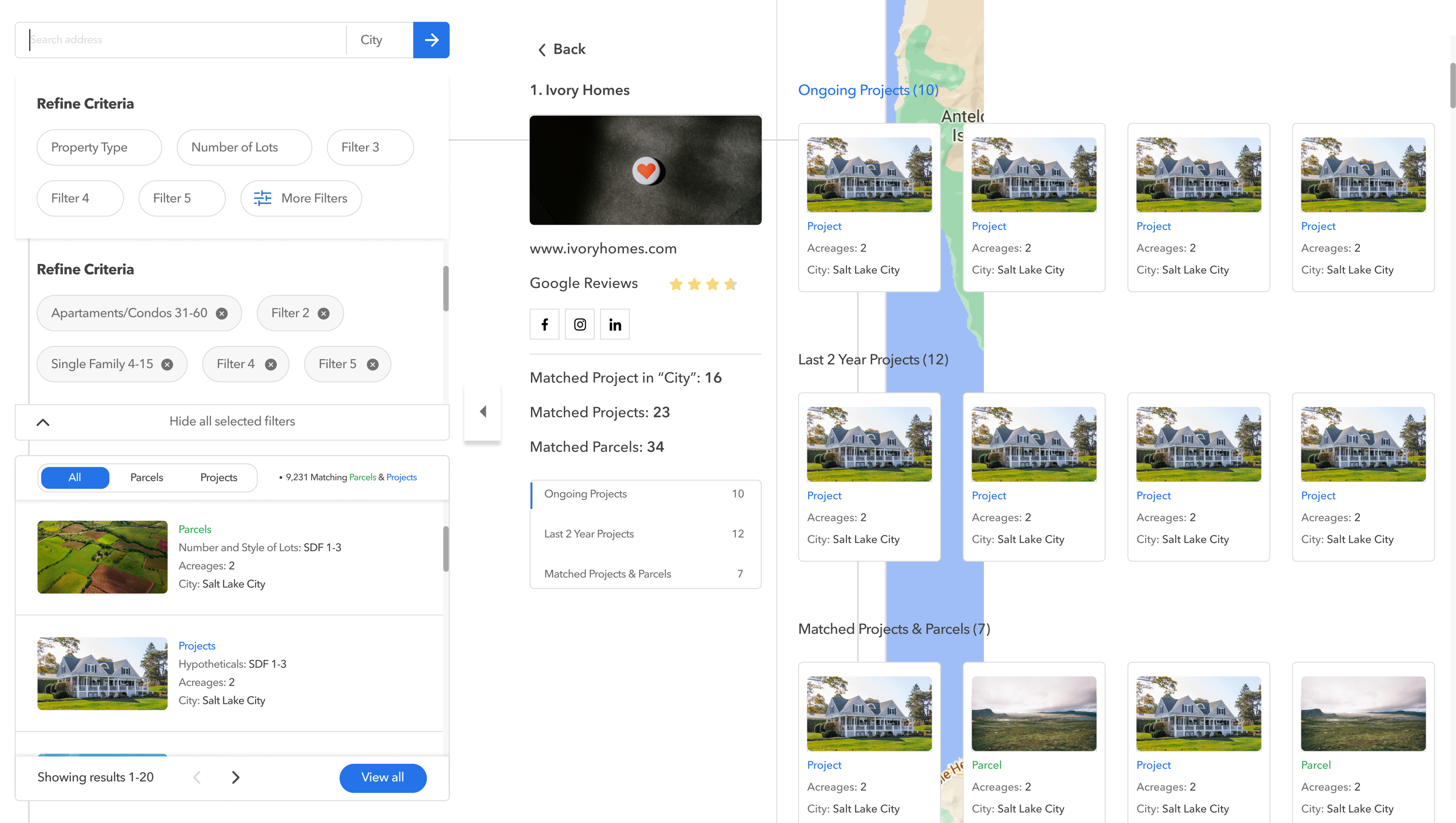Click Hide all selected filters

[232, 421]
